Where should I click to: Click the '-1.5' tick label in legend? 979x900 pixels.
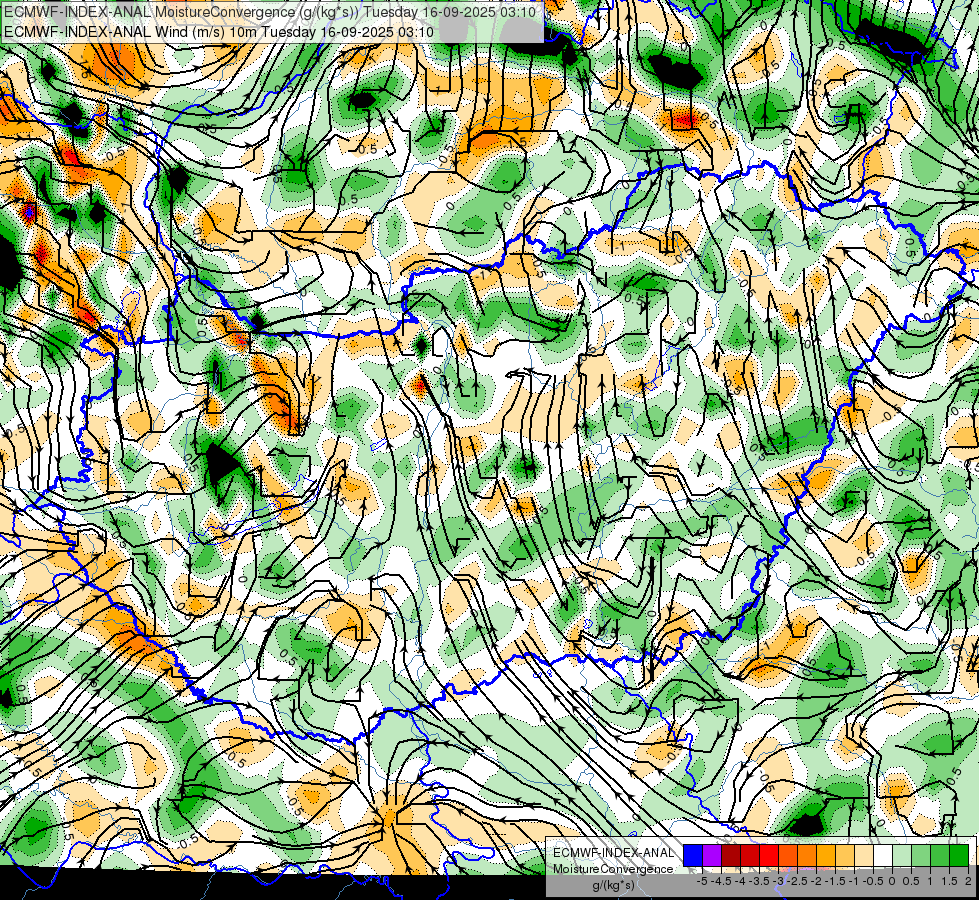point(835,881)
